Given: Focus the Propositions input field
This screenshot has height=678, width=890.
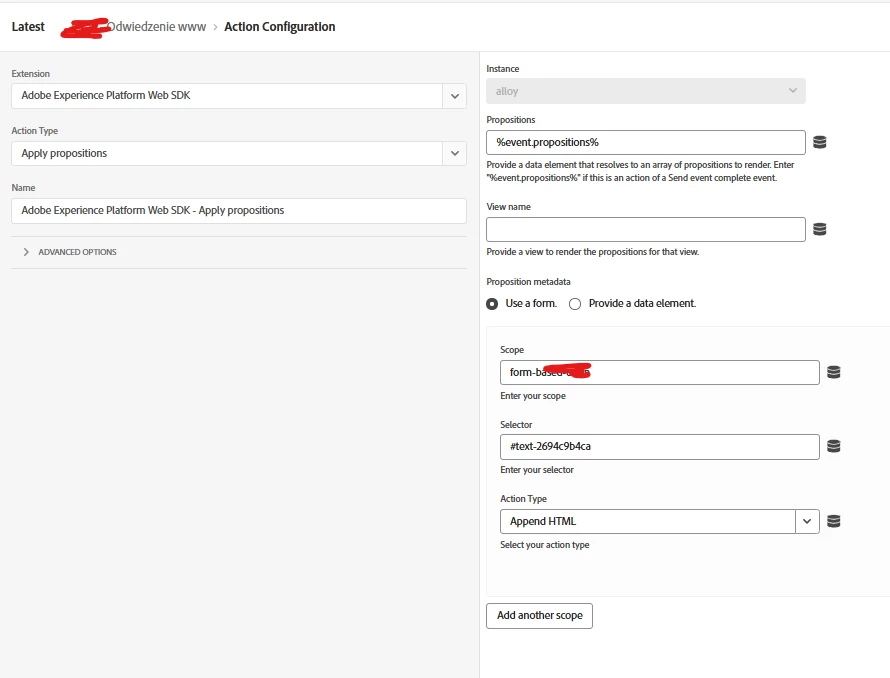Looking at the screenshot, I should (x=646, y=143).
